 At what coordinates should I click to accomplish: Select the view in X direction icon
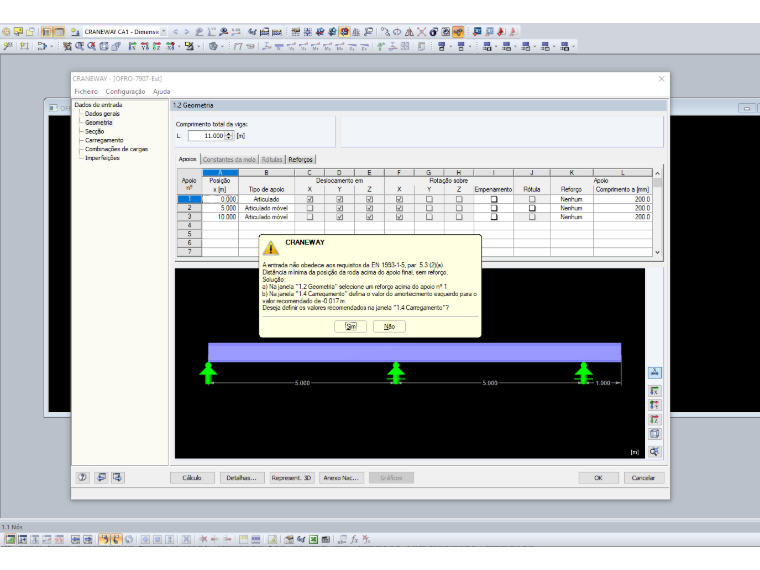click(654, 391)
